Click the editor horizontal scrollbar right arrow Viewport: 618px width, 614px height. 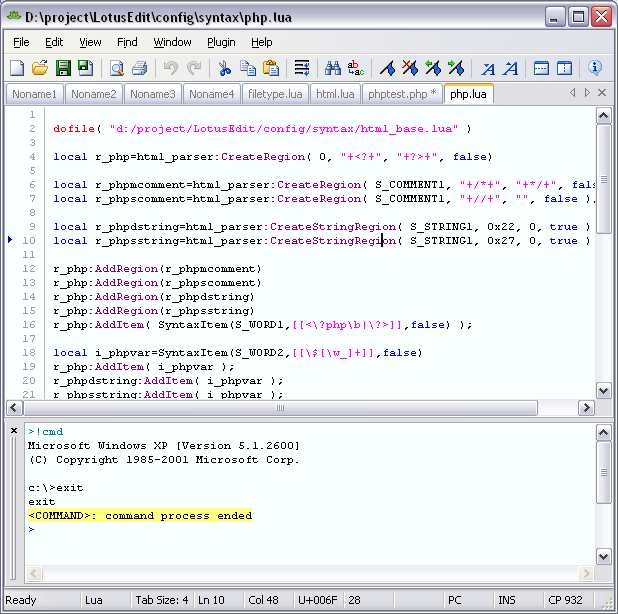586,407
